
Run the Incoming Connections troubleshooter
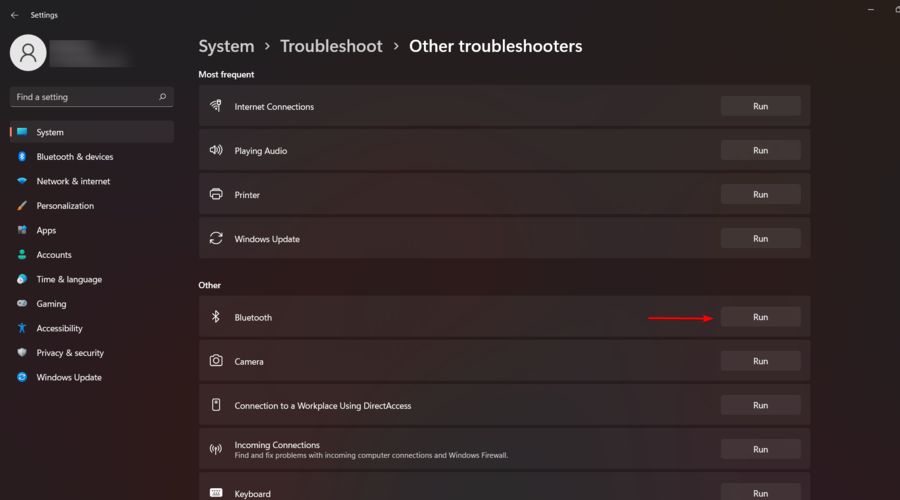click(761, 449)
